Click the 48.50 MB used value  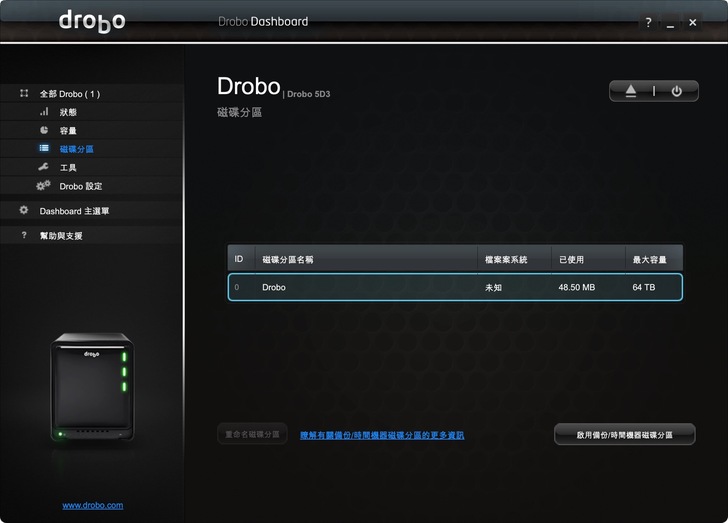[x=577, y=287]
